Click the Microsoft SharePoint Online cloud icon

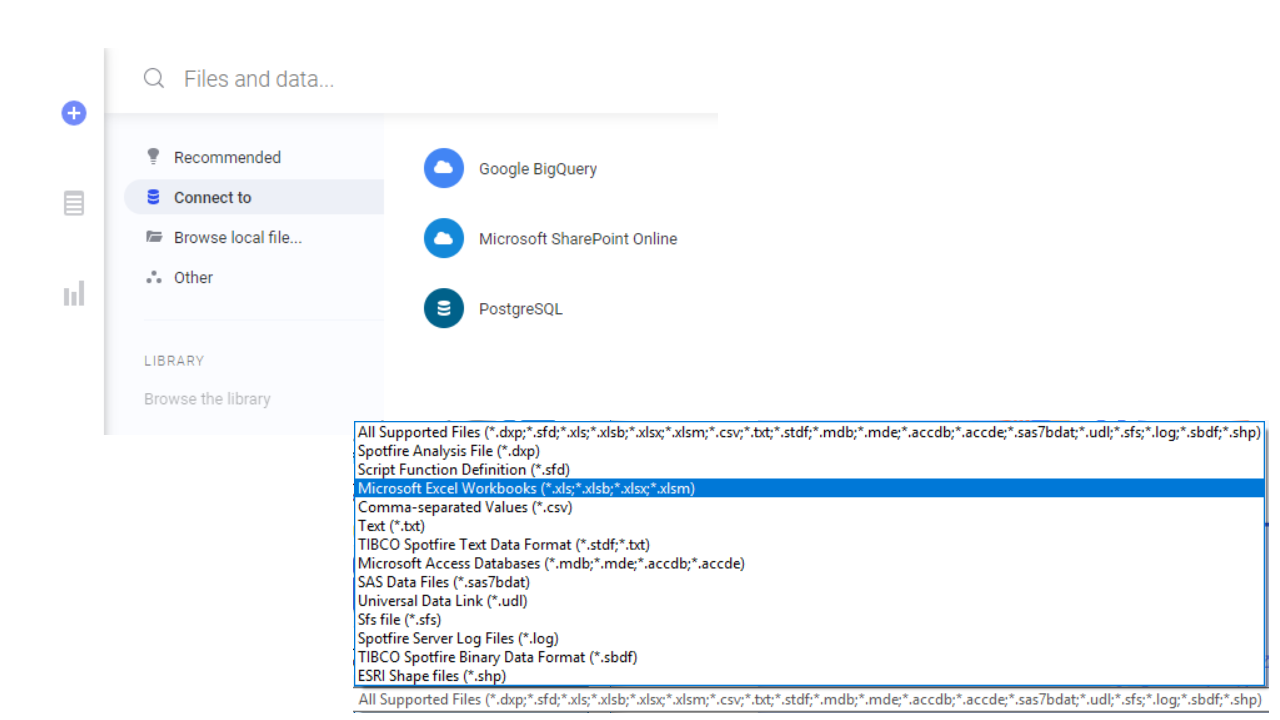coord(444,238)
